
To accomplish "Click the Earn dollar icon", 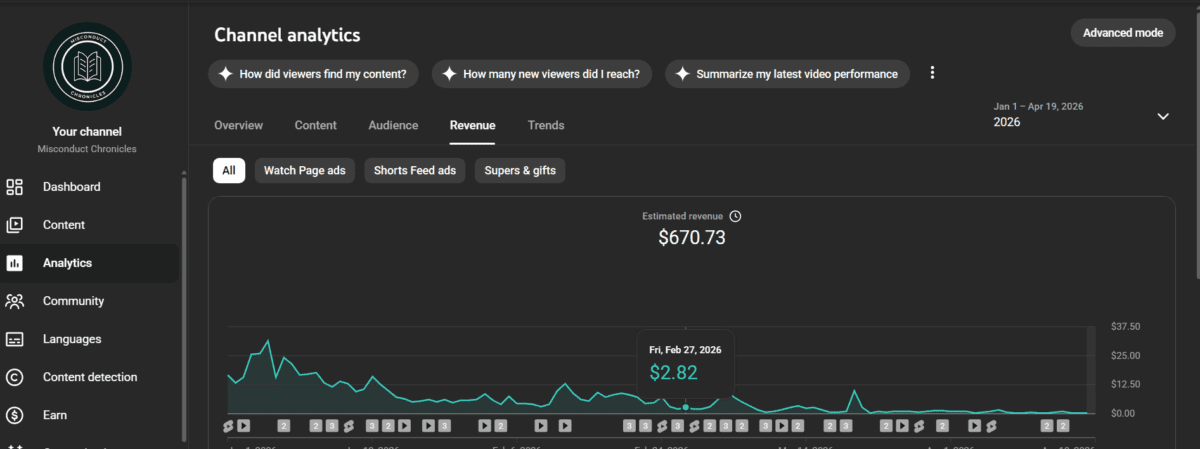I will [15, 415].
